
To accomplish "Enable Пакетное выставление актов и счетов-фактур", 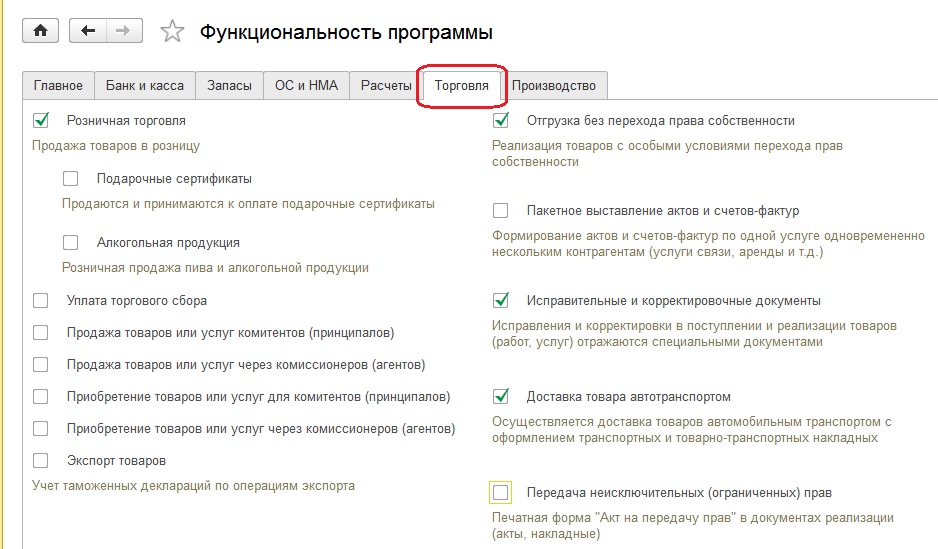I will click(x=501, y=211).
